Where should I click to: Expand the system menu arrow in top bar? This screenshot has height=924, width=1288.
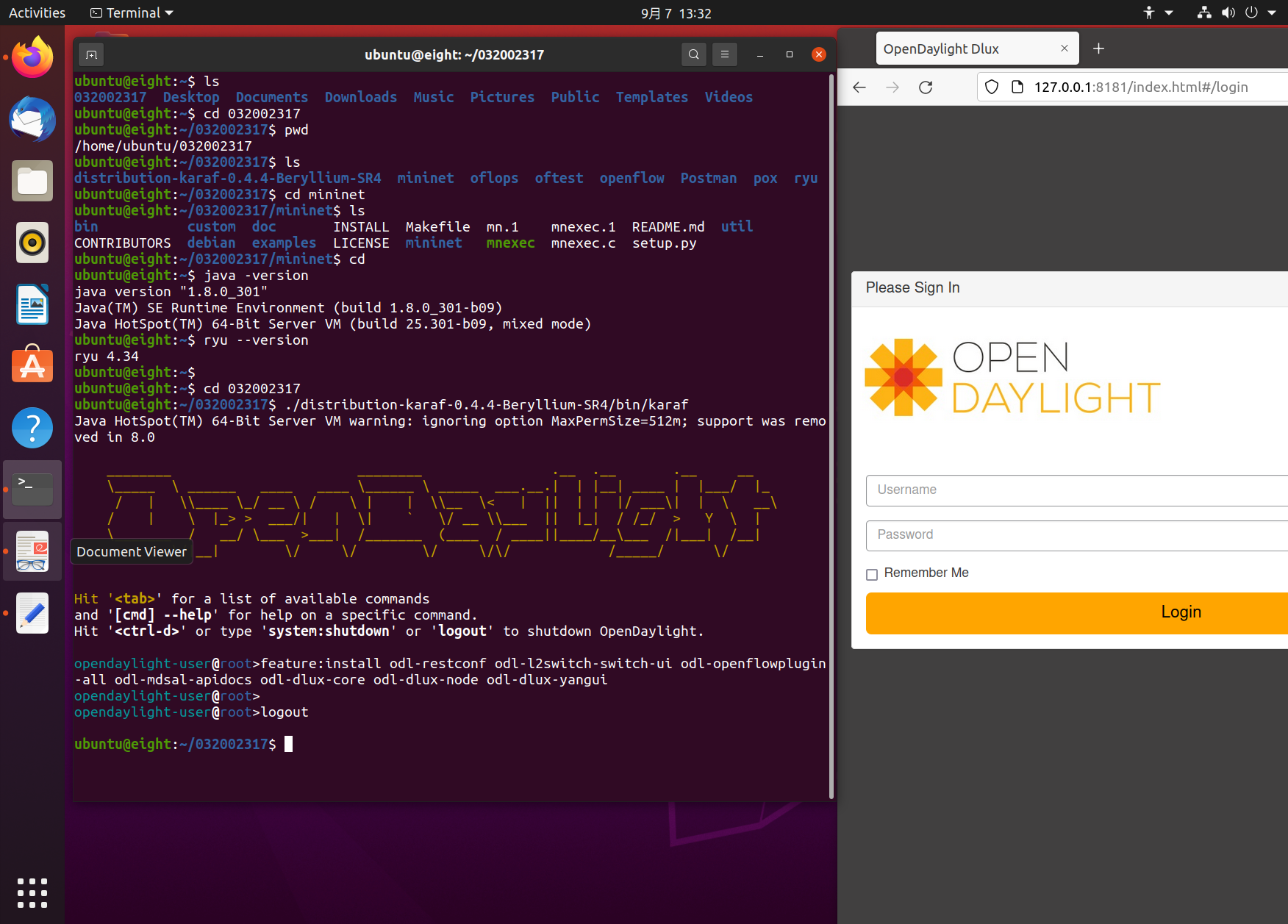(1273, 12)
